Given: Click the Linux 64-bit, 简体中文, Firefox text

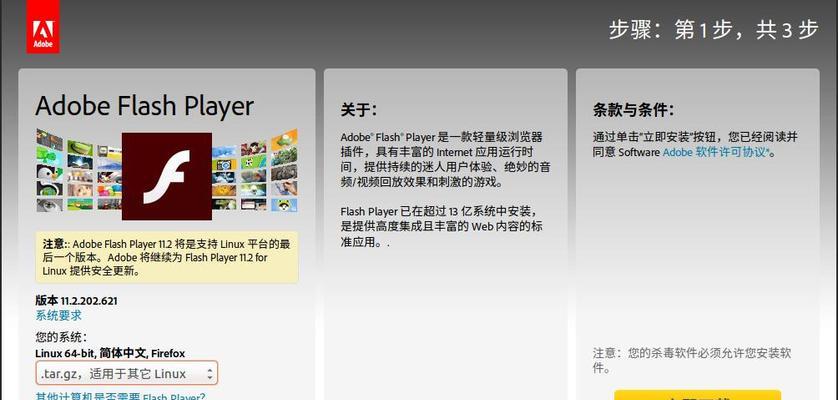Looking at the screenshot, I should click(110, 353).
